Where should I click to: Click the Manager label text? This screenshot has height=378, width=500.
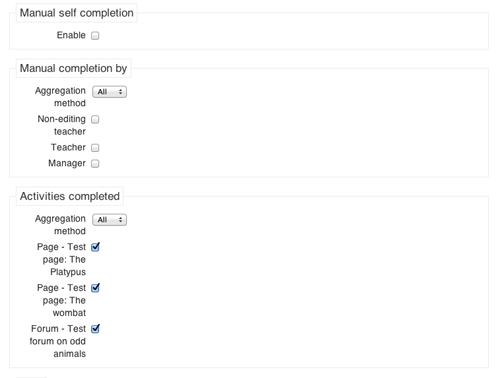[67, 163]
